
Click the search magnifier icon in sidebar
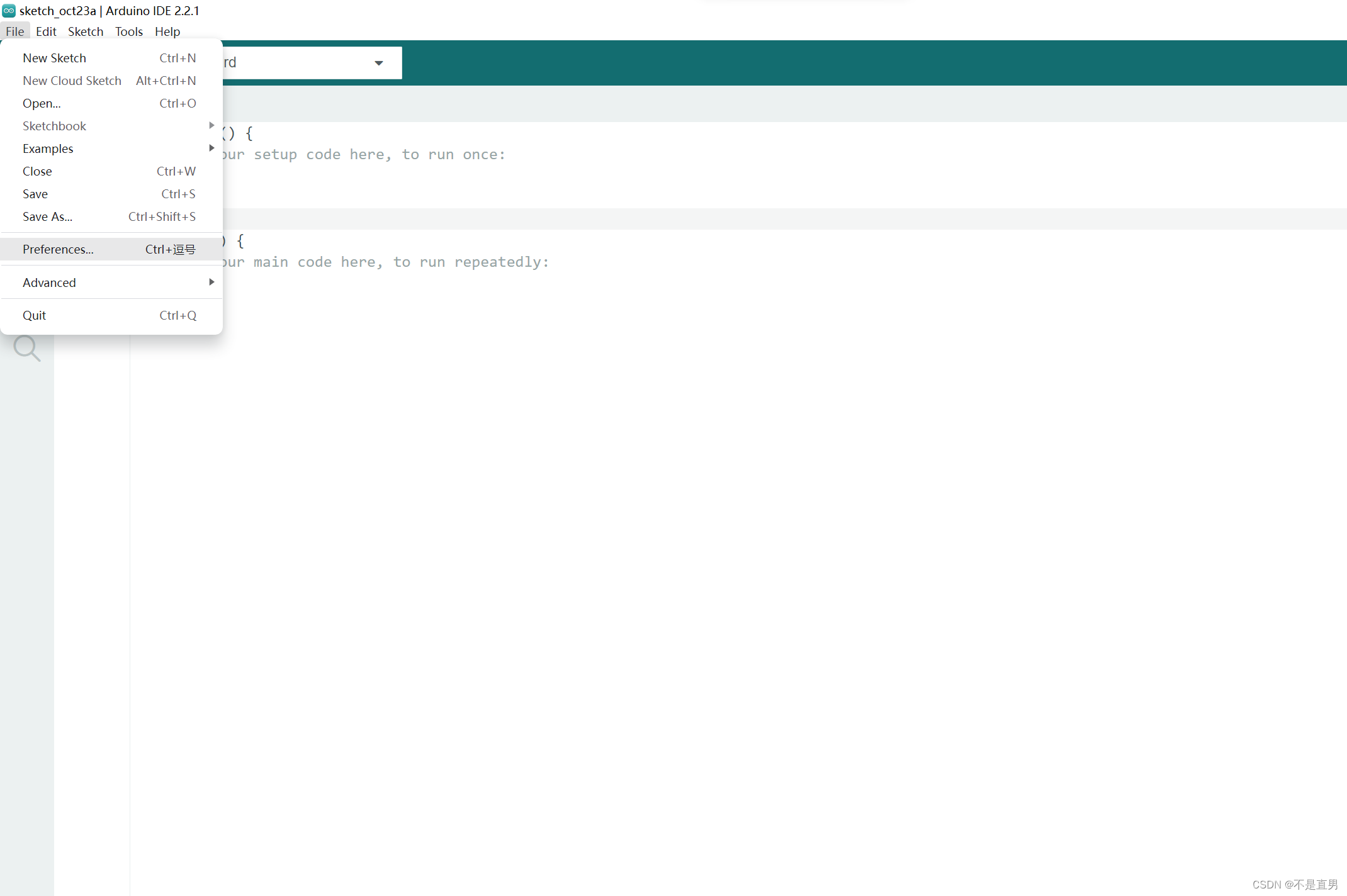[26, 348]
